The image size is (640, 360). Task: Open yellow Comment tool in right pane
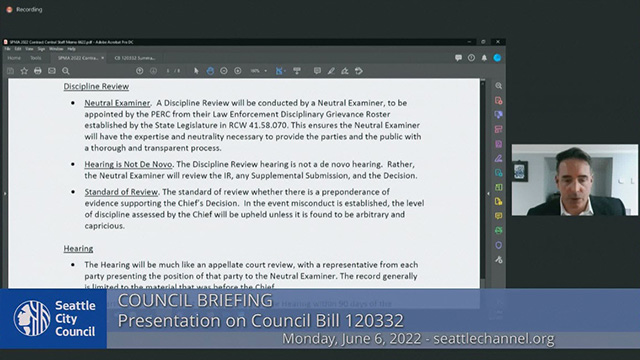[x=498, y=216]
